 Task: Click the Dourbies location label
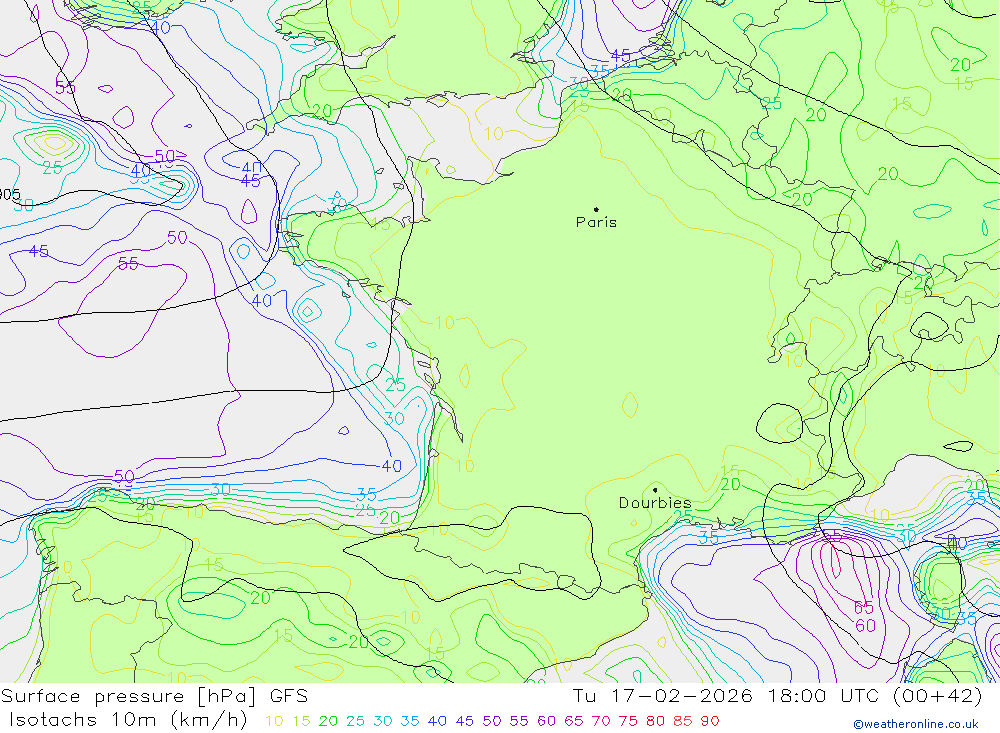tap(655, 503)
